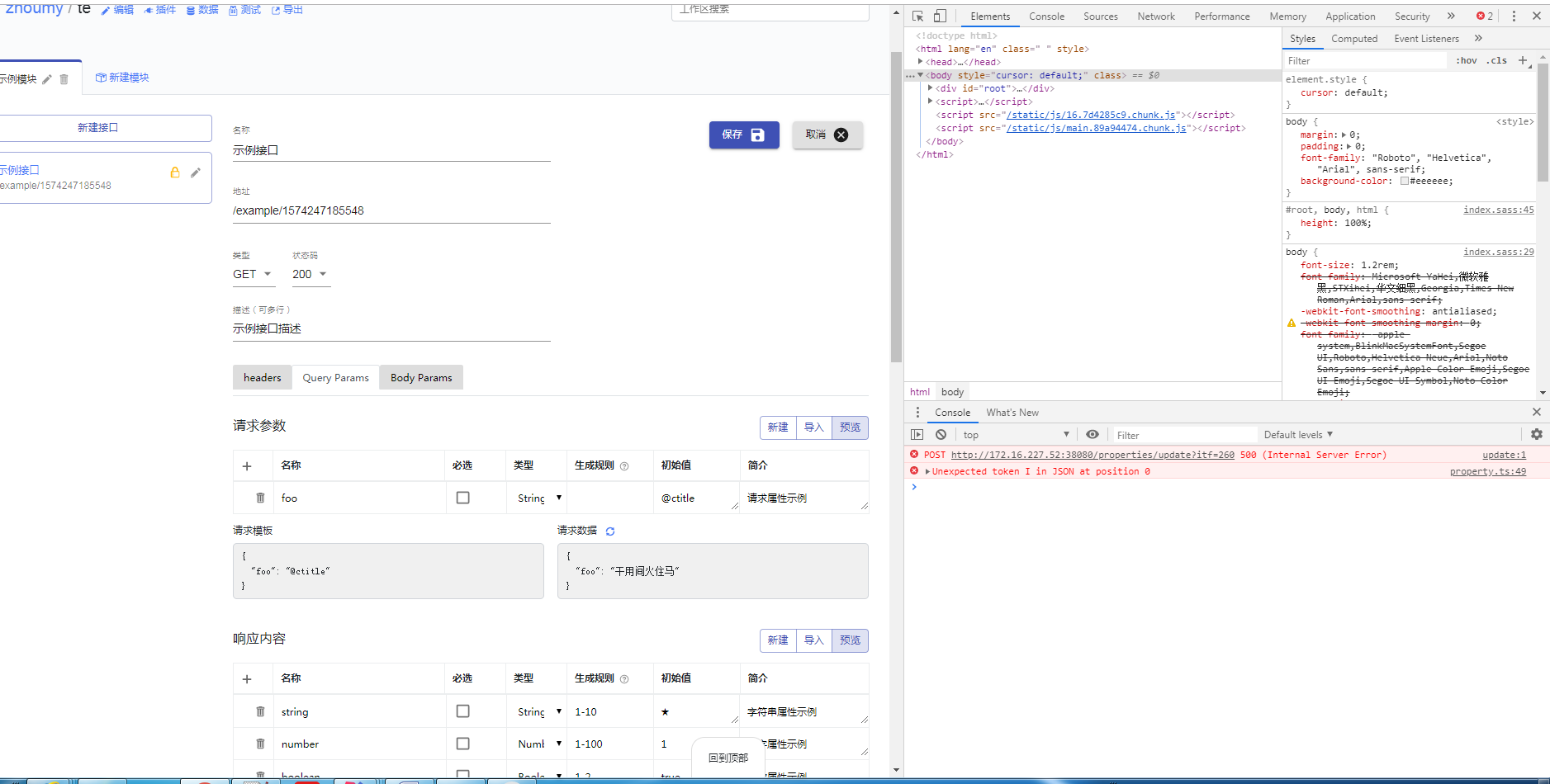The height and width of the screenshot is (784, 1550).
Task: Click the 编辑 (edit) icon in the top toolbar
Action: tap(107, 10)
